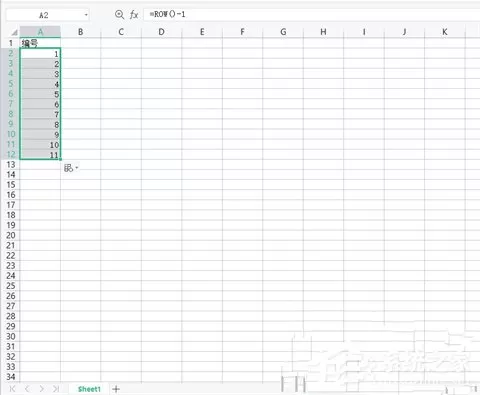Go to first sheet navigation arrow
Image resolution: width=480 pixels, height=395 pixels.
(12, 389)
